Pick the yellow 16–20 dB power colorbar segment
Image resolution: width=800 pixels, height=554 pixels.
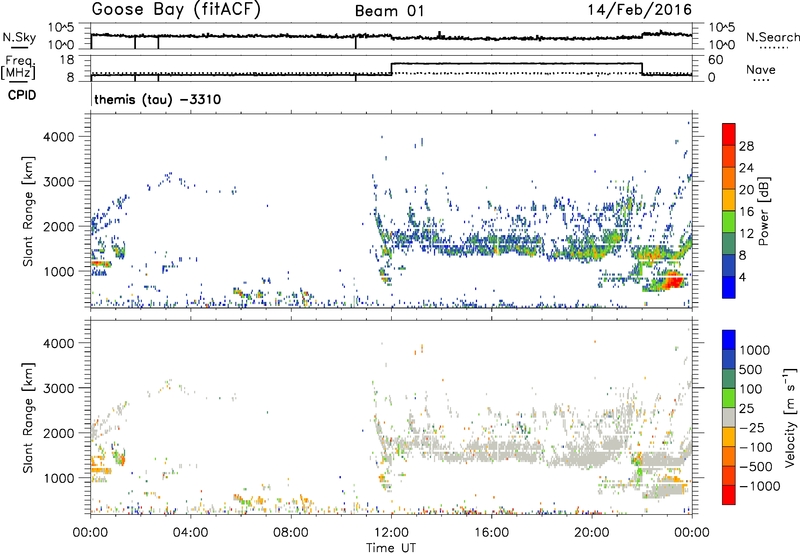(x=729, y=200)
